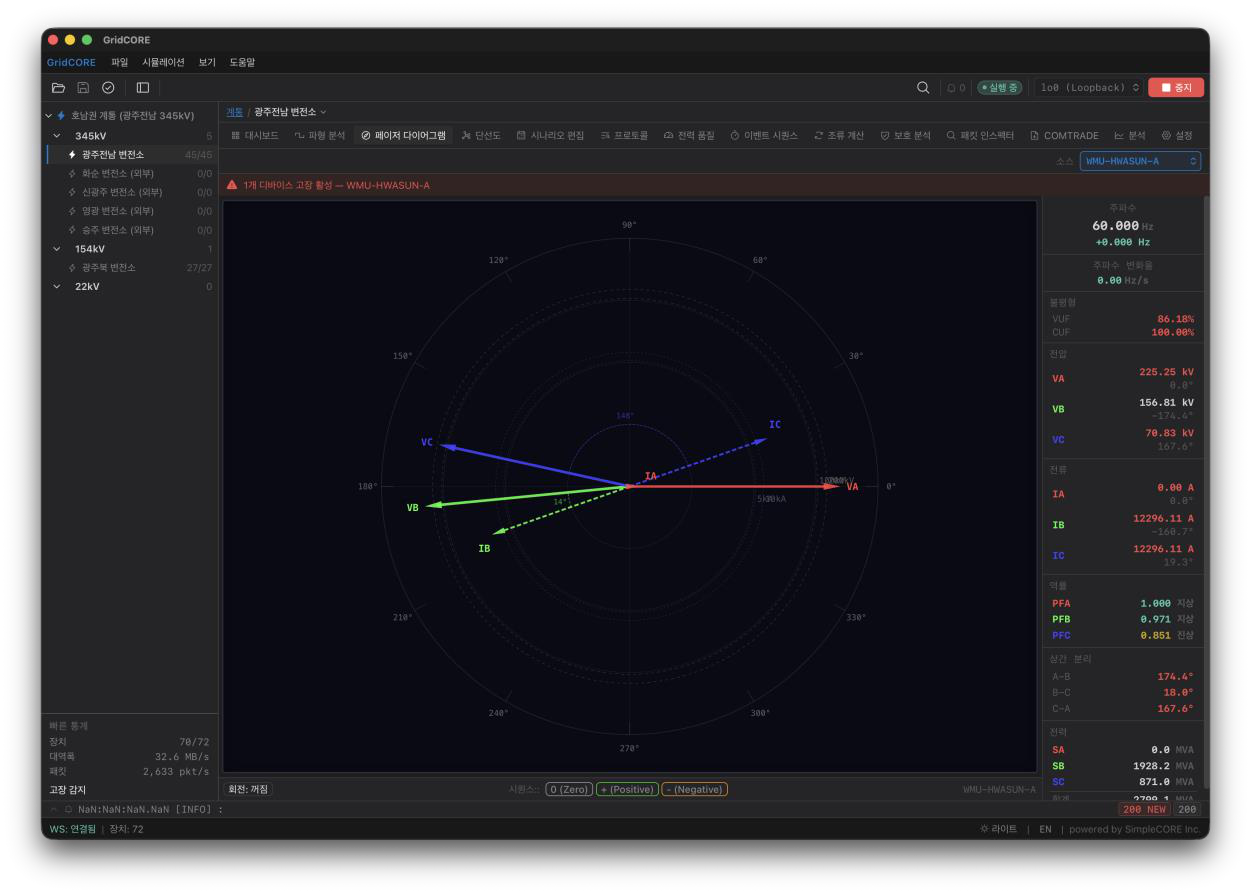Open the WMU-HWASUN-A source dropdown
The width and height of the screenshot is (1251, 894).
1140,160
